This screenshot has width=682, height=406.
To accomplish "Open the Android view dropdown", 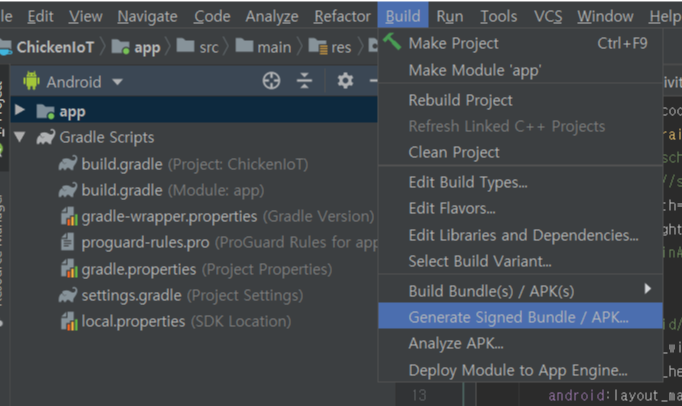I will pos(117,81).
